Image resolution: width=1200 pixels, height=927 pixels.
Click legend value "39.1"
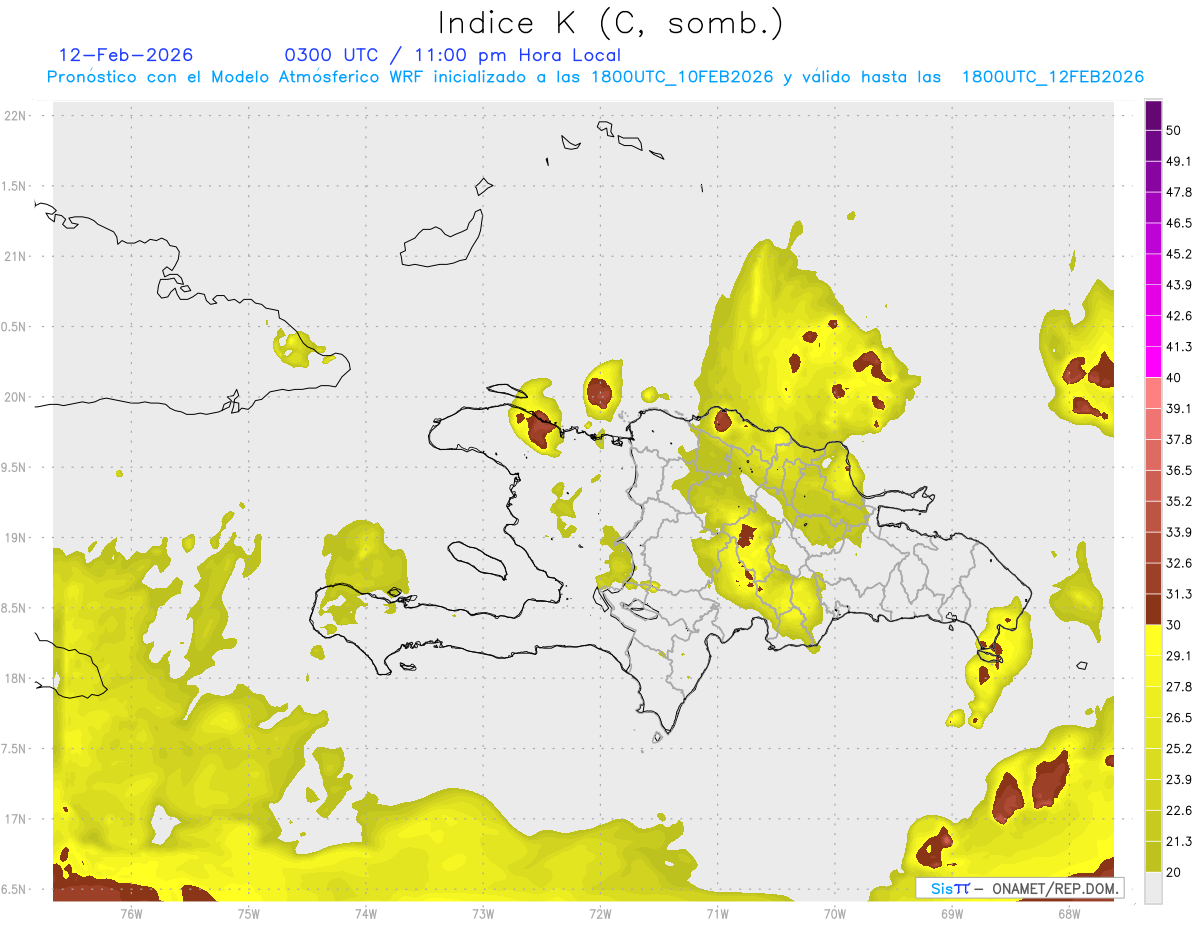[x=1179, y=409]
